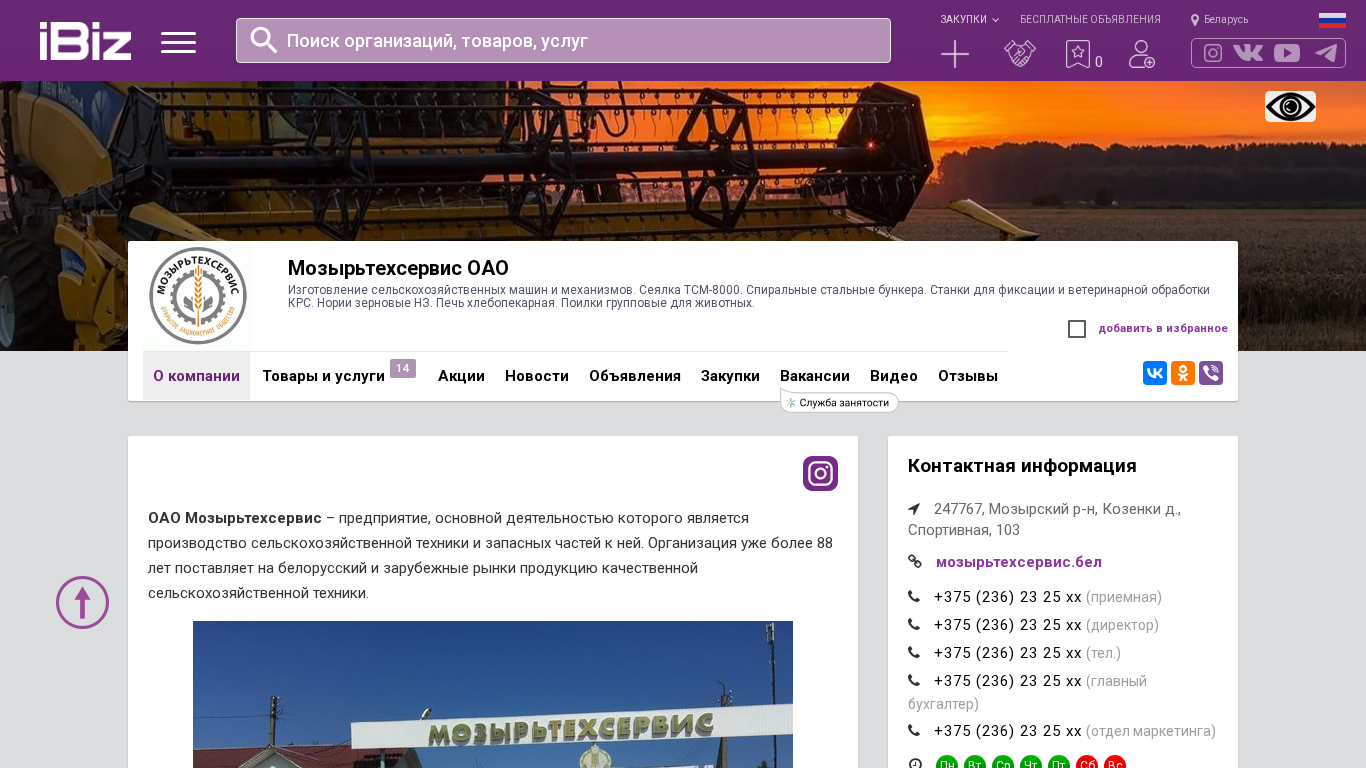The width and height of the screenshot is (1366, 768).
Task: Switch to the Акции tab
Action: [461, 376]
